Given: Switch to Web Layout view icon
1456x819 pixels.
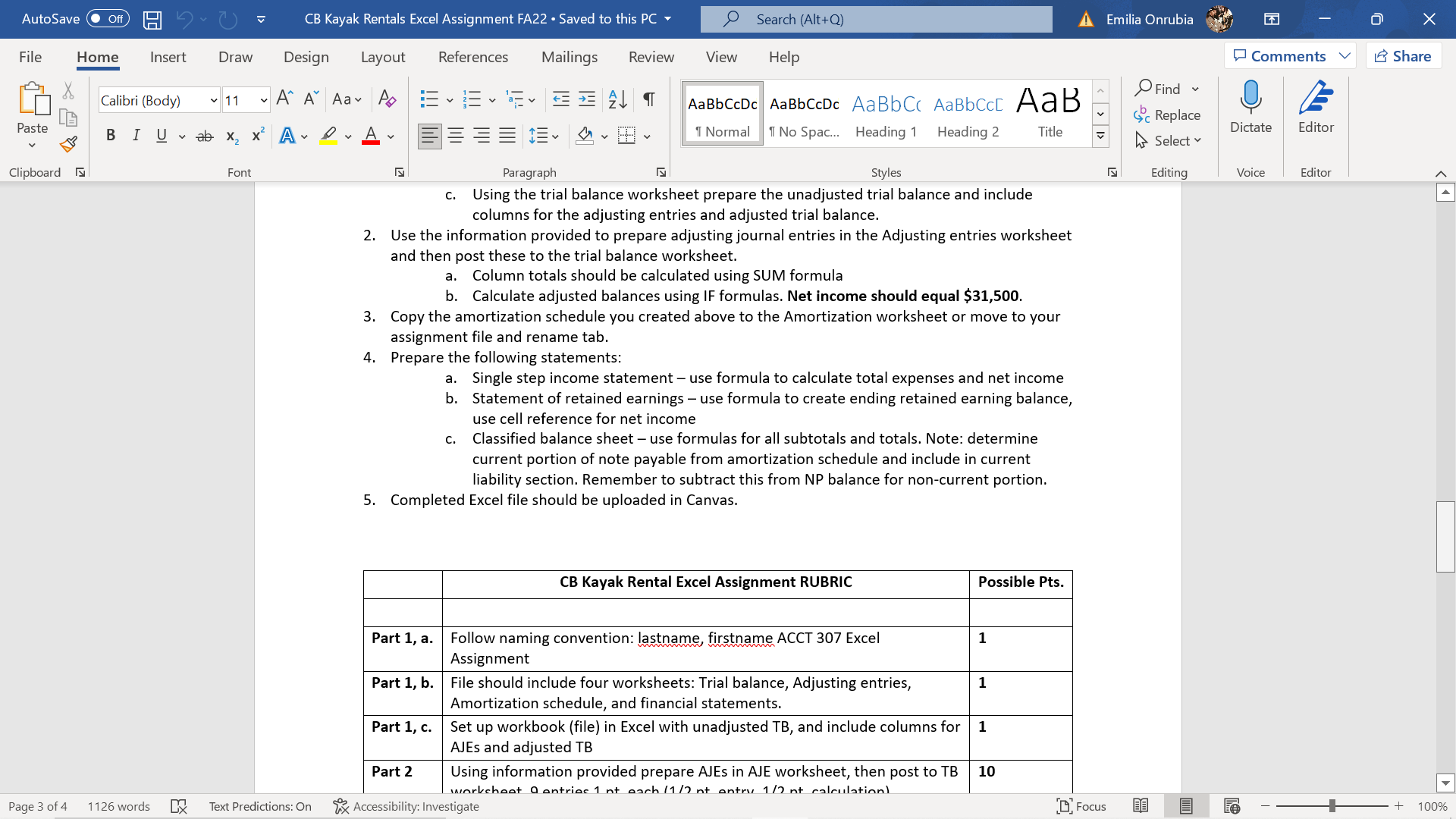Looking at the screenshot, I should [1232, 806].
